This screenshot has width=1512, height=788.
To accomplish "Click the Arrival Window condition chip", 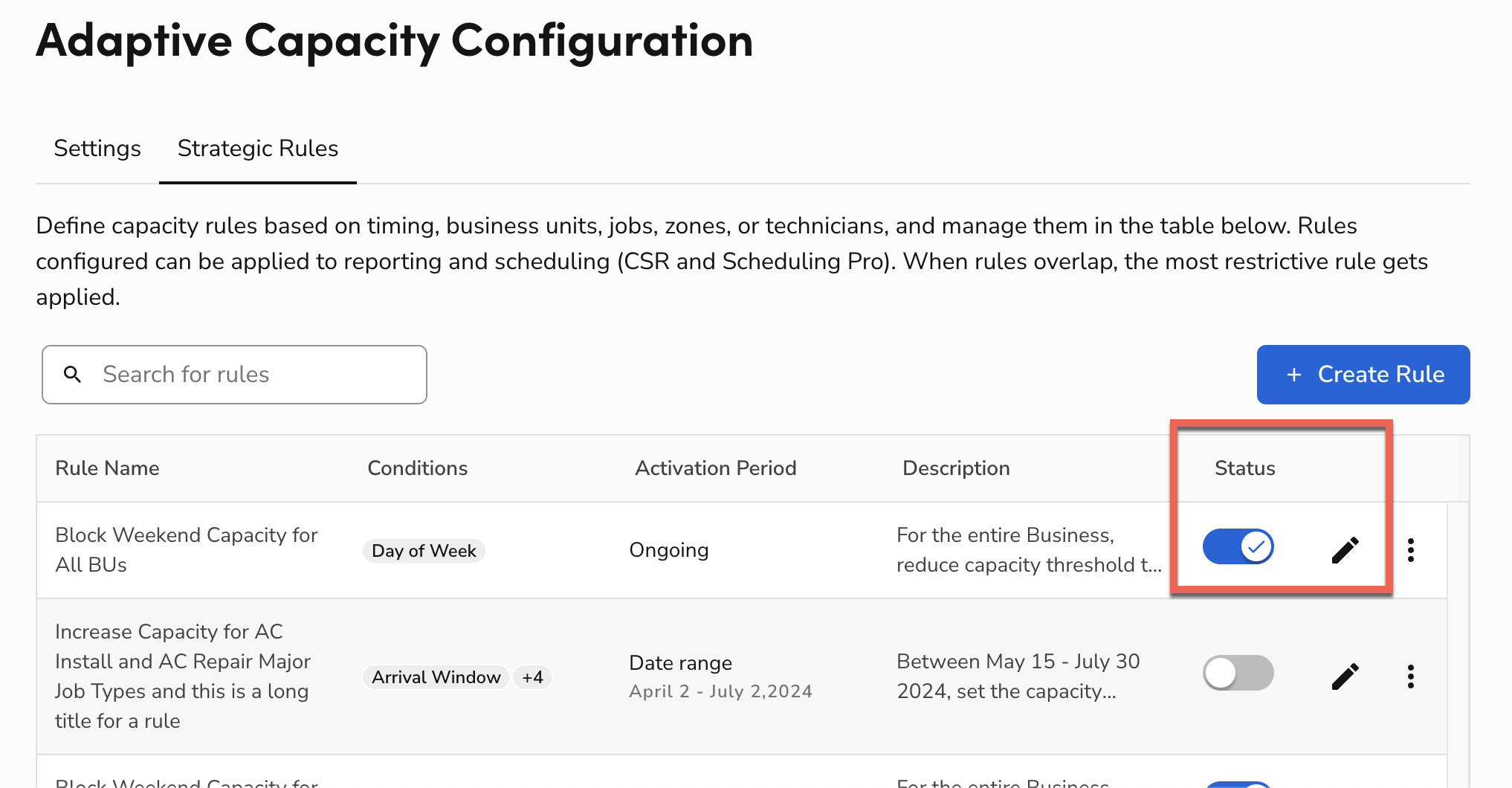I will click(436, 676).
